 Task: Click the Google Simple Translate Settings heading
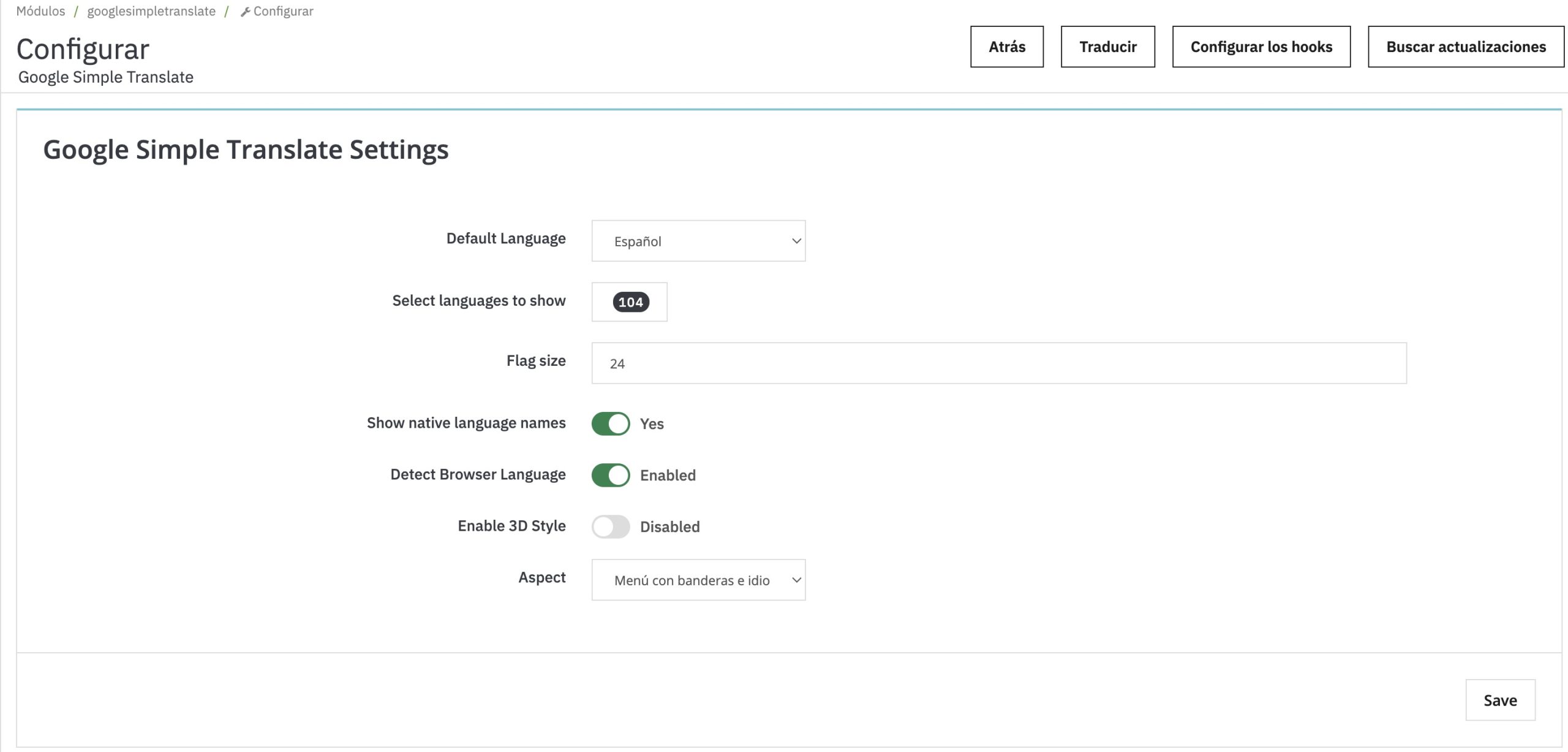coord(246,150)
